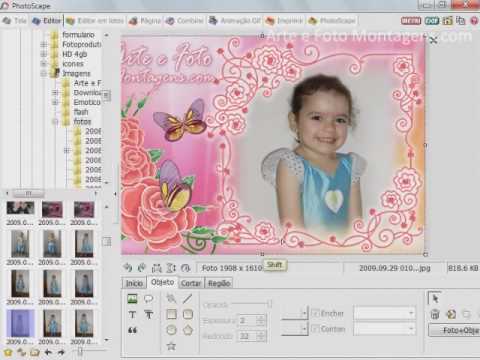
Task: Select the insert photo object icon
Action: point(132,299)
